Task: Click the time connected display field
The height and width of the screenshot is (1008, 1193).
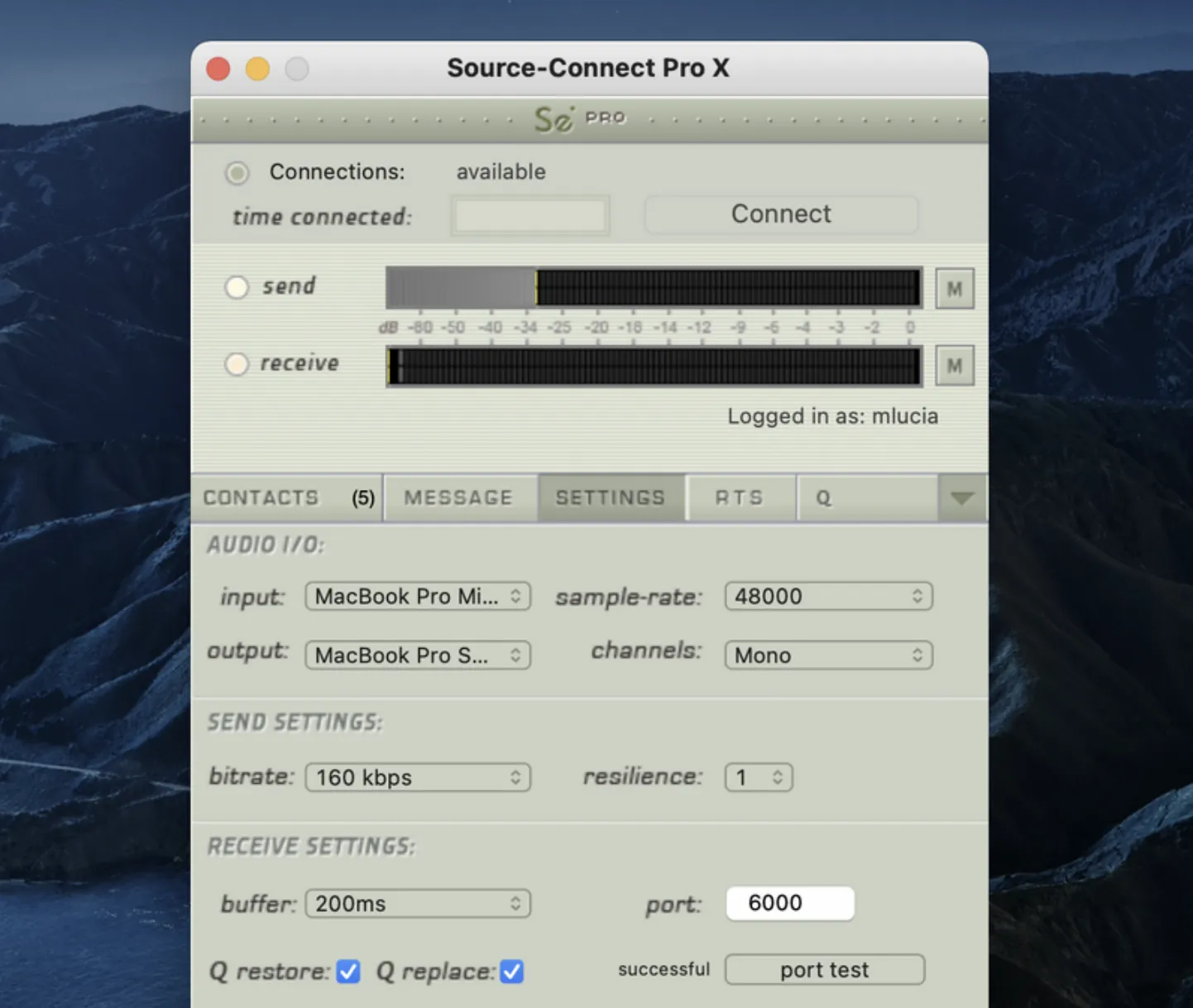Action: [x=530, y=216]
